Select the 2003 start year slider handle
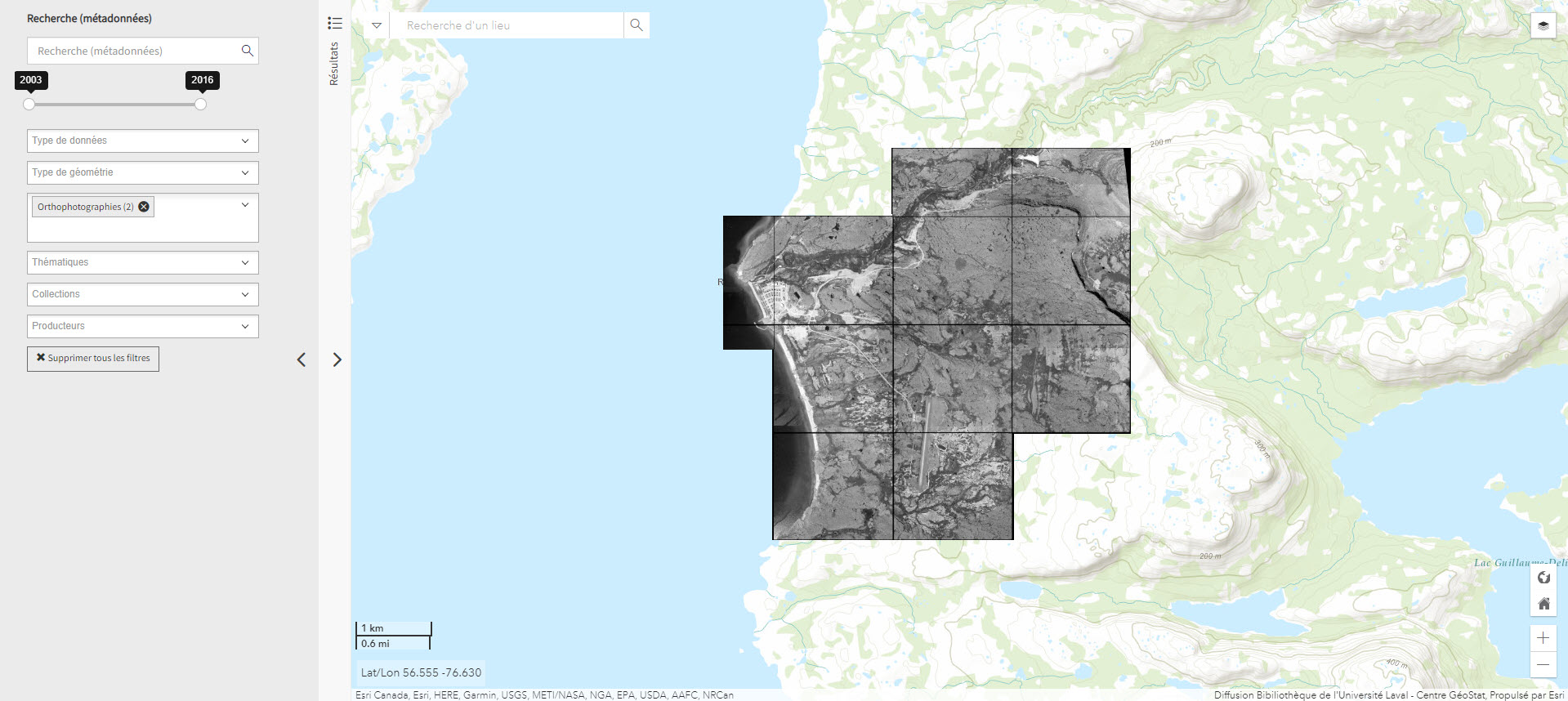Screen dimensions: 1568x701 [29, 104]
